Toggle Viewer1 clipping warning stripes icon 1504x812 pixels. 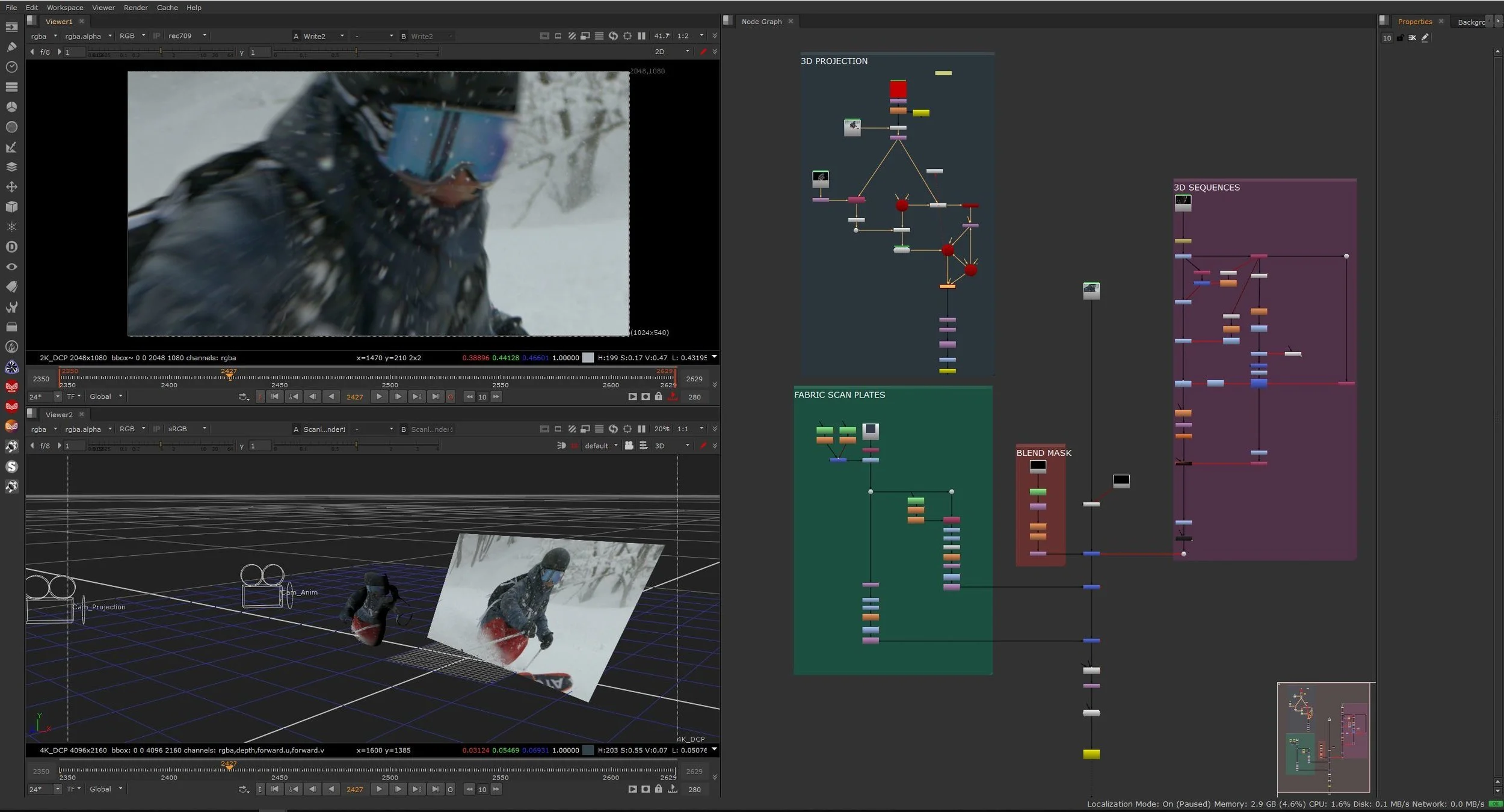click(572, 36)
